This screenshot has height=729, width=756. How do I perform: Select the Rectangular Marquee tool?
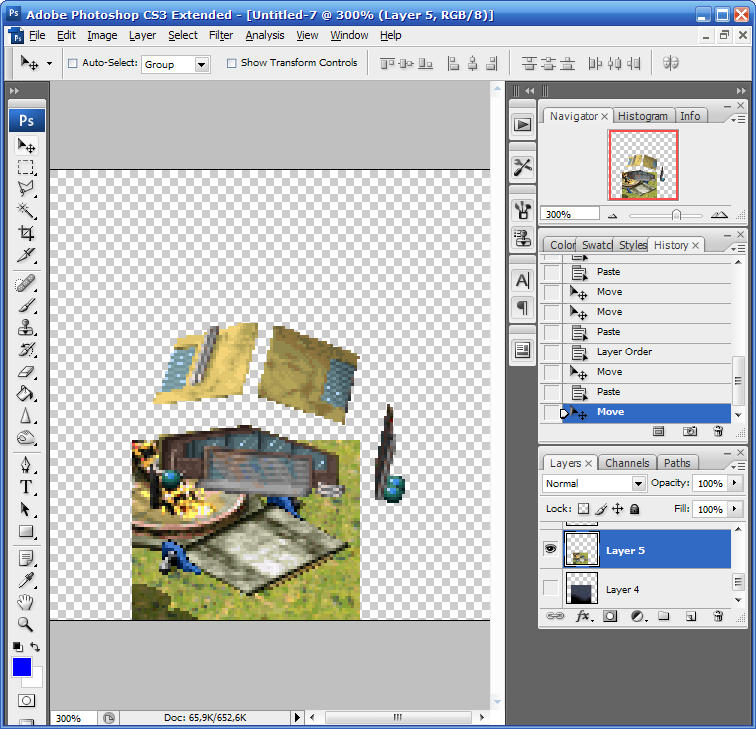coord(26,167)
